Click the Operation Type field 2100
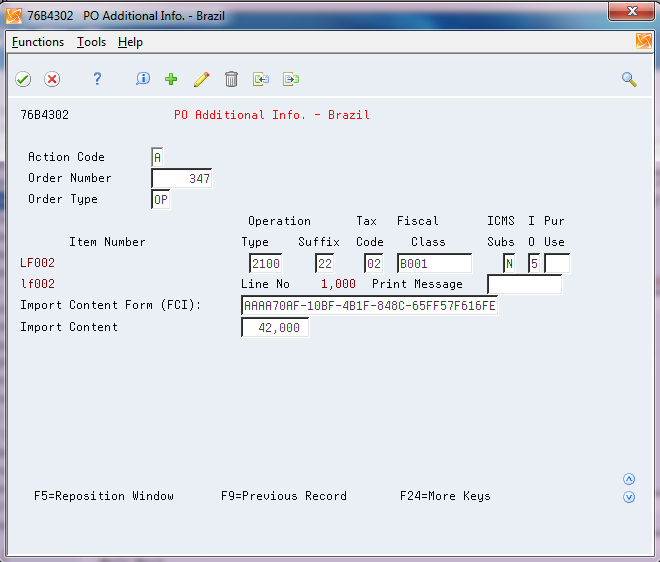 click(x=265, y=264)
